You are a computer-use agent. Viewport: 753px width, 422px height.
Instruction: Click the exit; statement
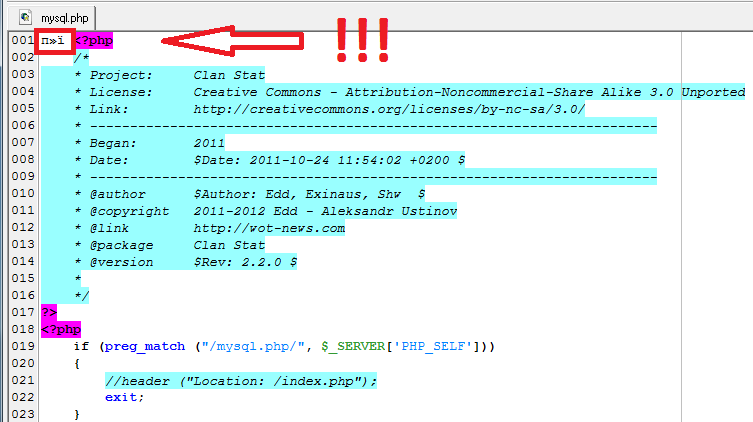pos(125,397)
